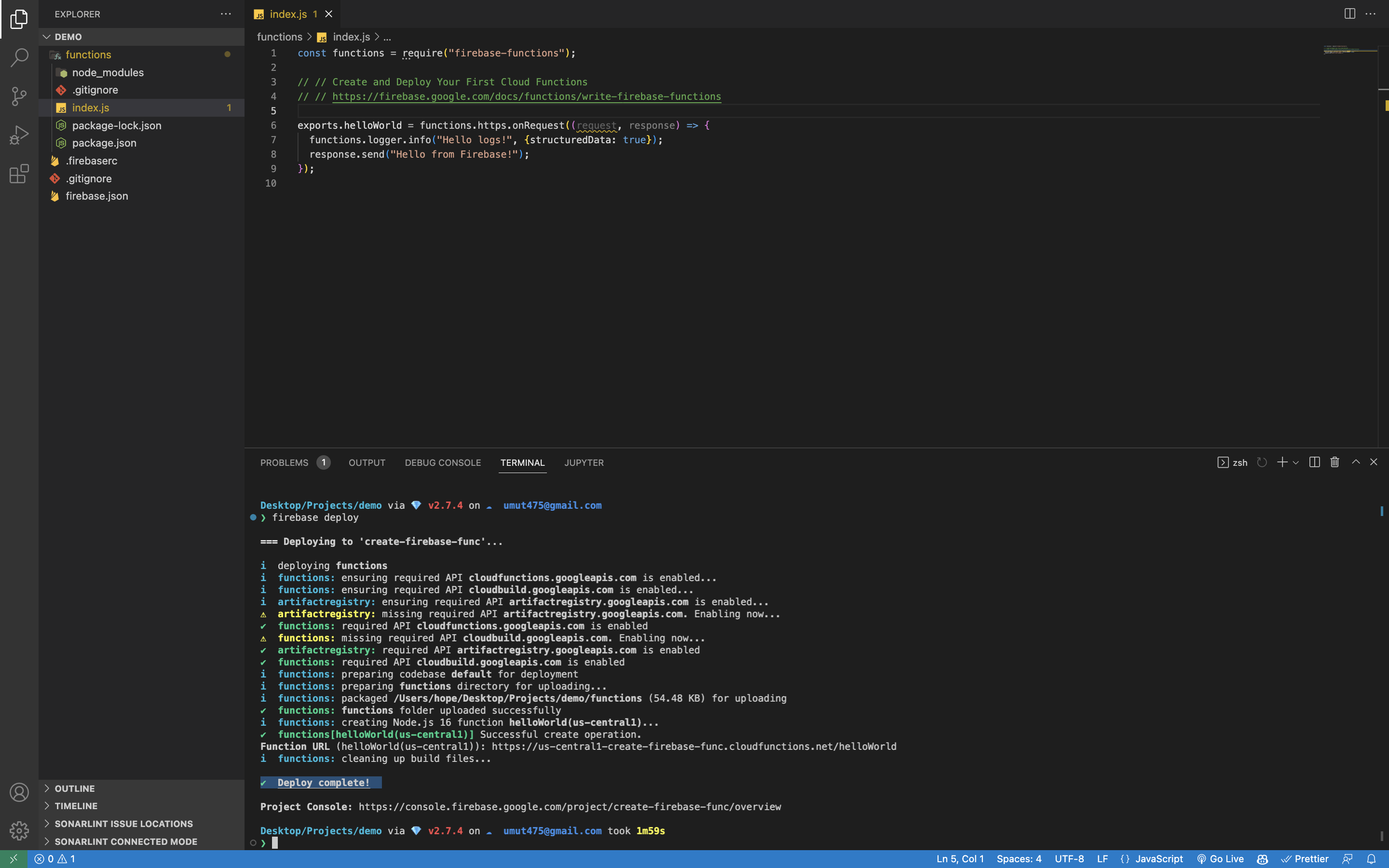Maximize the panel using the chevron-up icon
Image resolution: width=1389 pixels, height=868 pixels.
click(1355, 462)
